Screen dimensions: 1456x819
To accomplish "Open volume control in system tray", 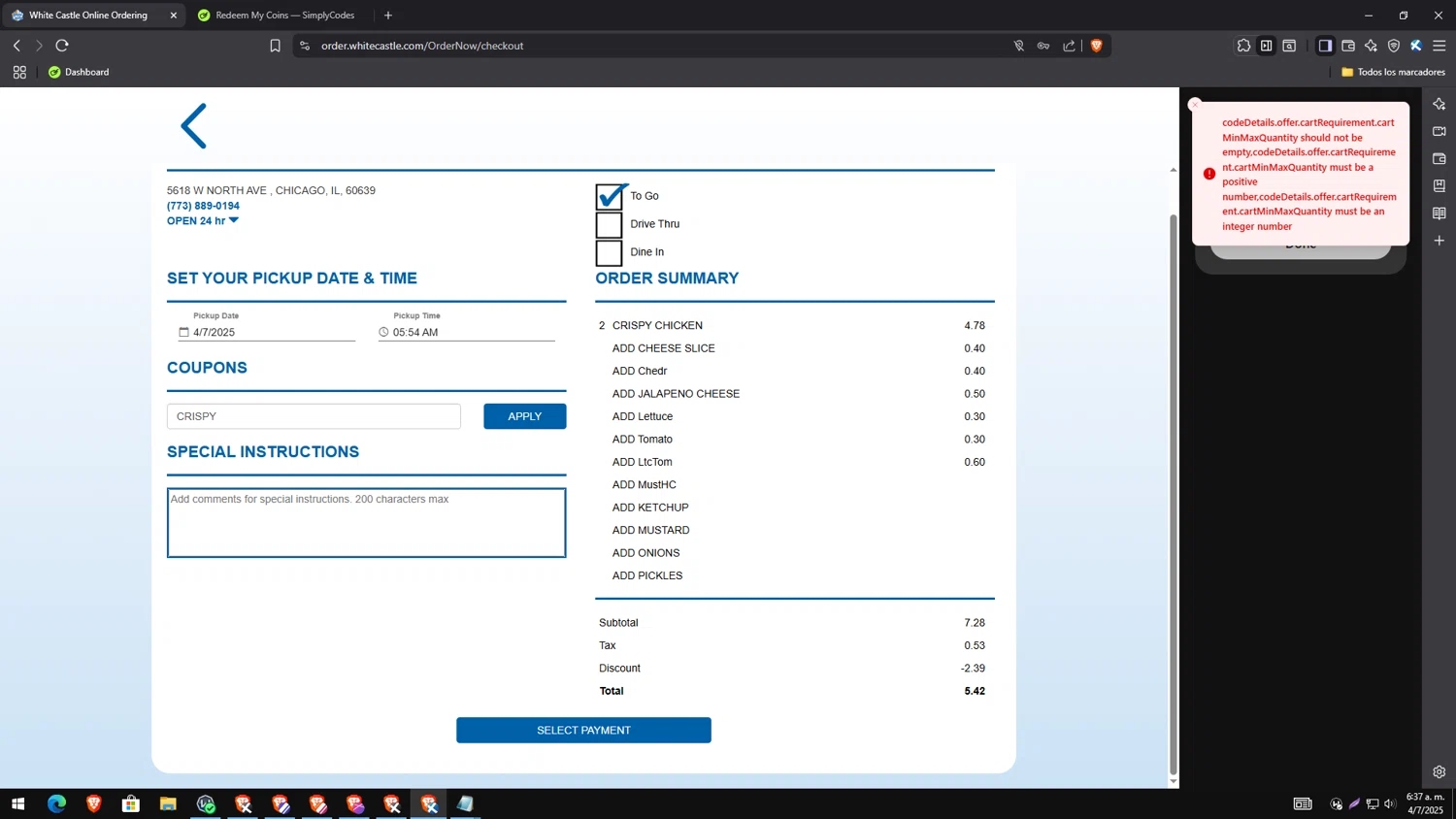I will 1390,803.
